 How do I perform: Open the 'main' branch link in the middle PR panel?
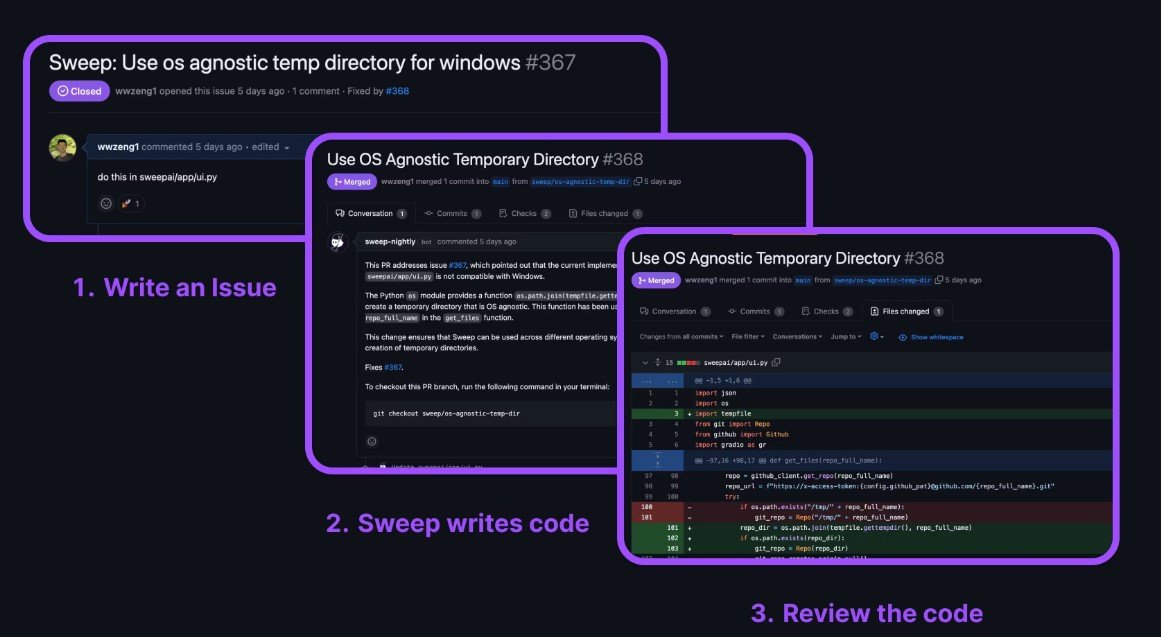pos(501,181)
